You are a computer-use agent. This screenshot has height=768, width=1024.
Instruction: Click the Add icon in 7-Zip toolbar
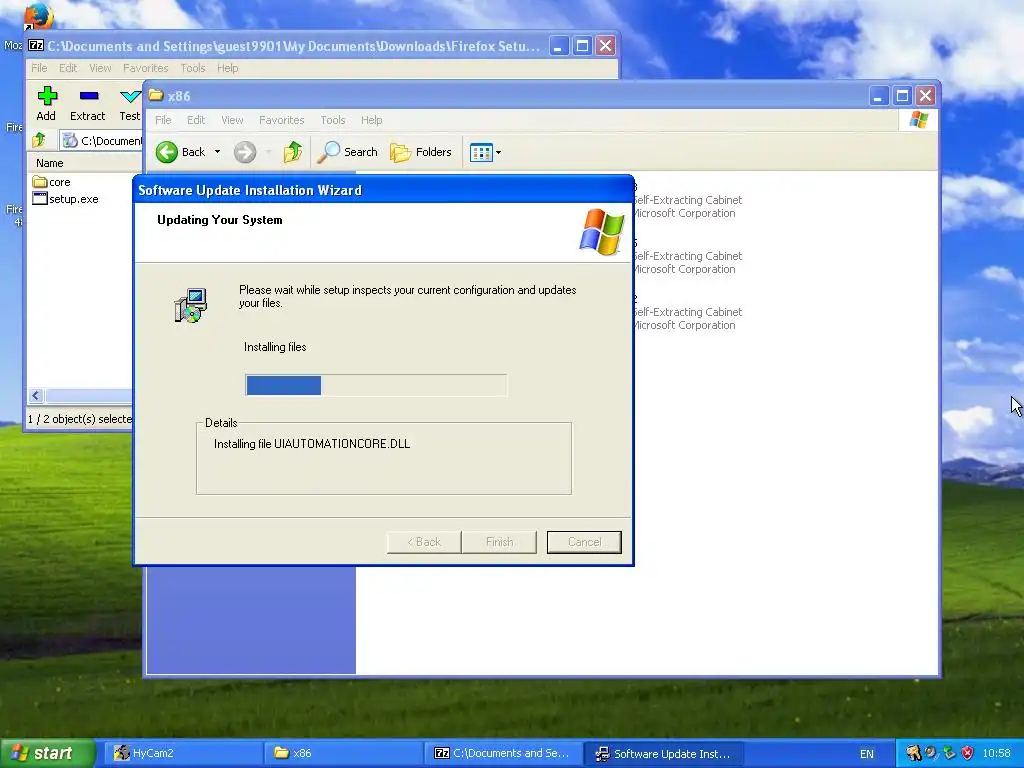point(46,103)
